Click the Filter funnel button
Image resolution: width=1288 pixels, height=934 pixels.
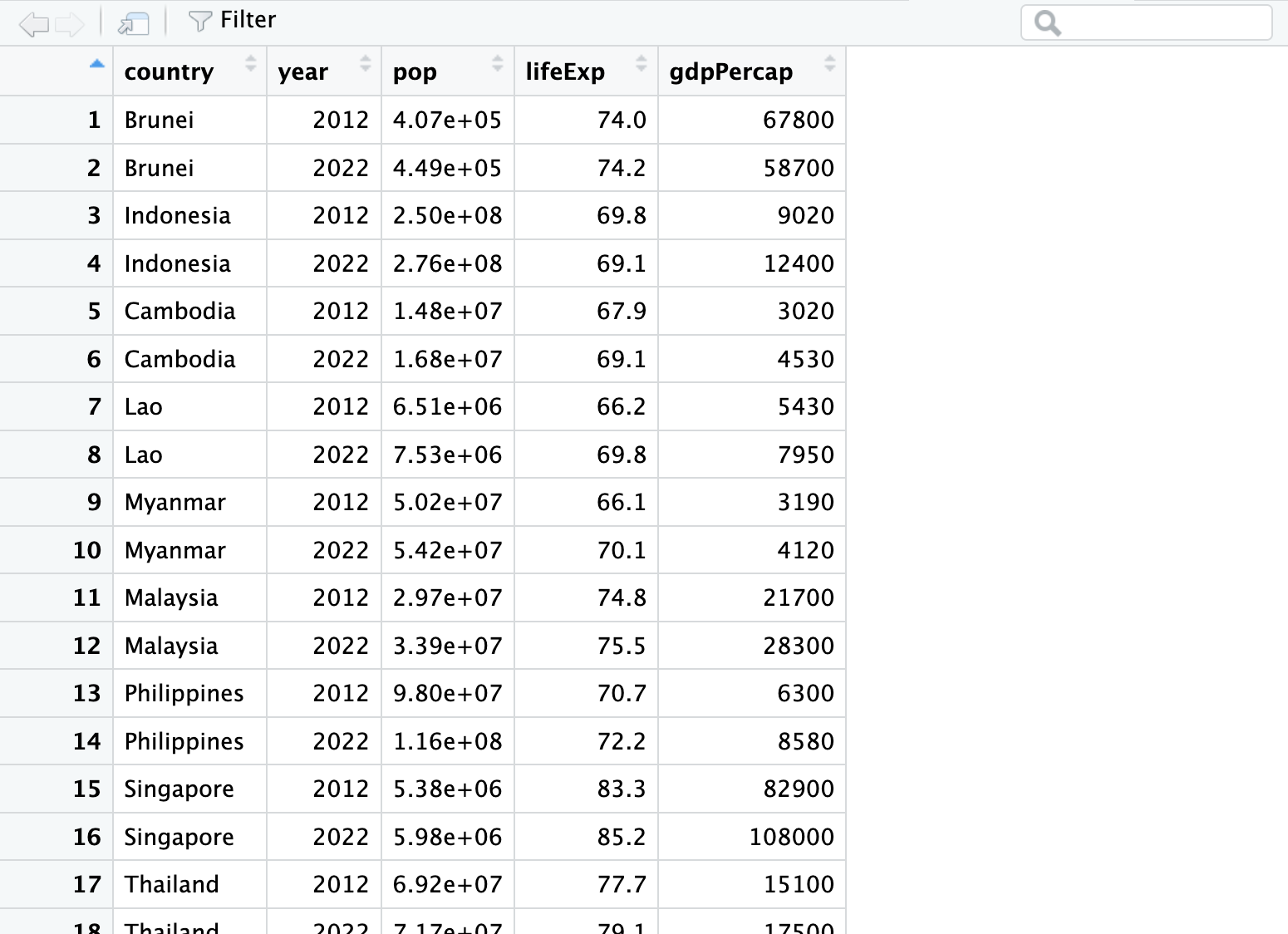[232, 20]
